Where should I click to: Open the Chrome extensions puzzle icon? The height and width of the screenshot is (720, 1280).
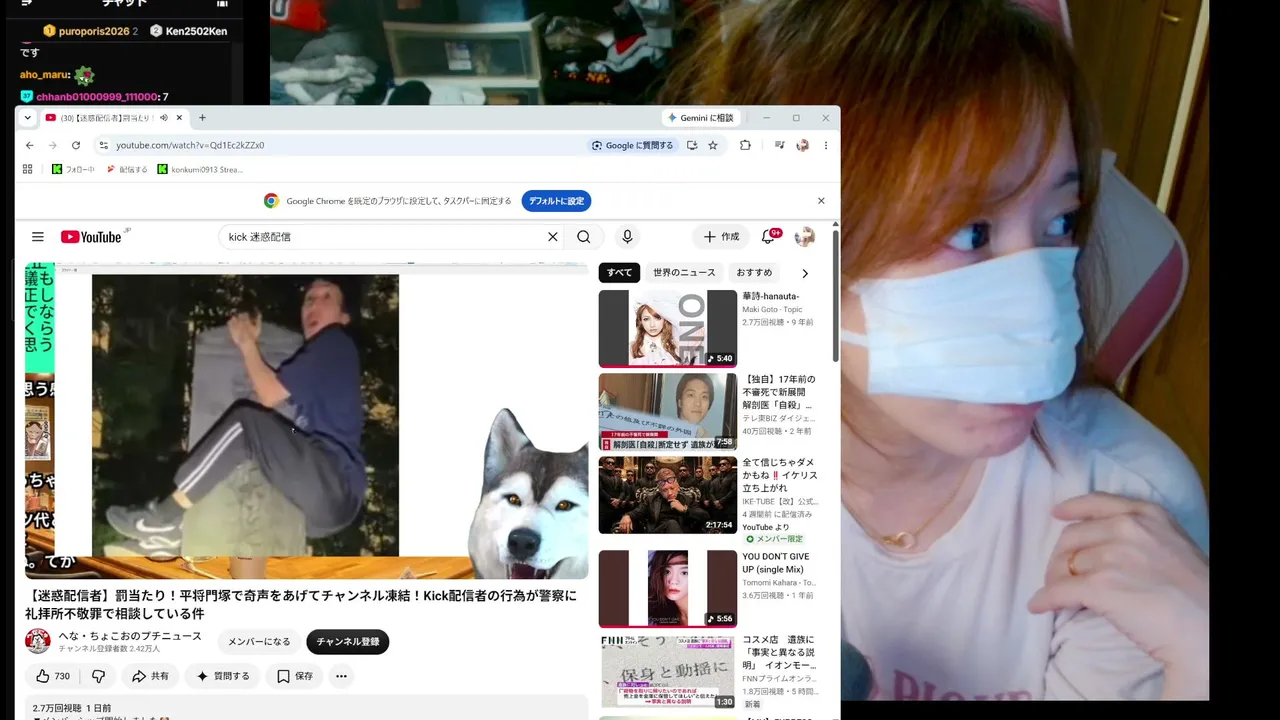pos(745,145)
